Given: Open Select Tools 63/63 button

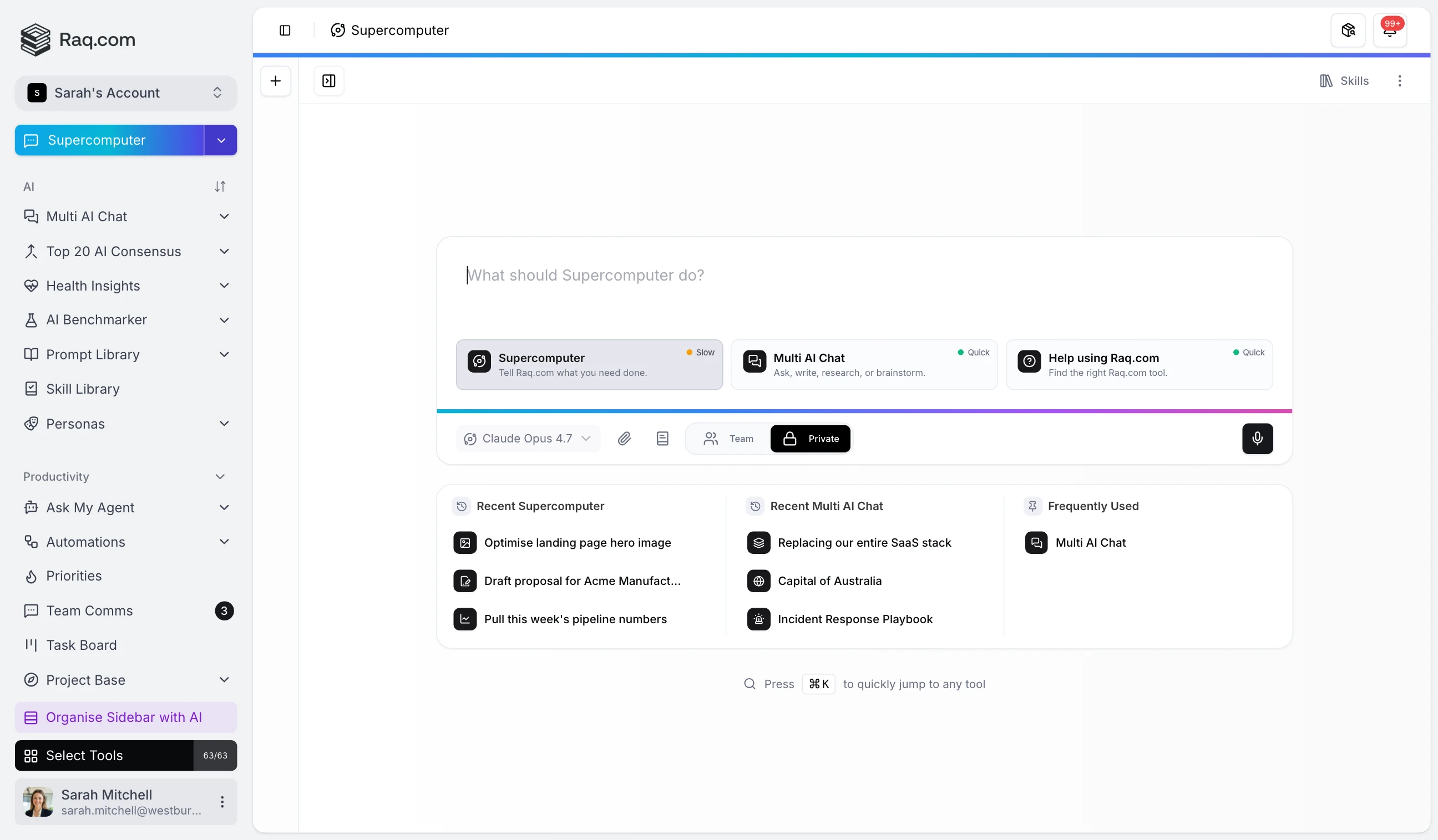Looking at the screenshot, I should 126,756.
